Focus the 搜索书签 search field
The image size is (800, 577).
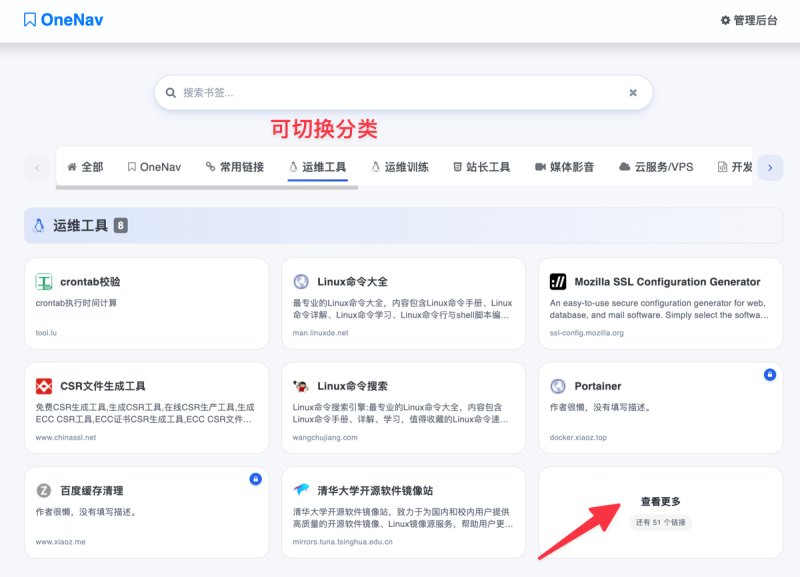(404, 93)
